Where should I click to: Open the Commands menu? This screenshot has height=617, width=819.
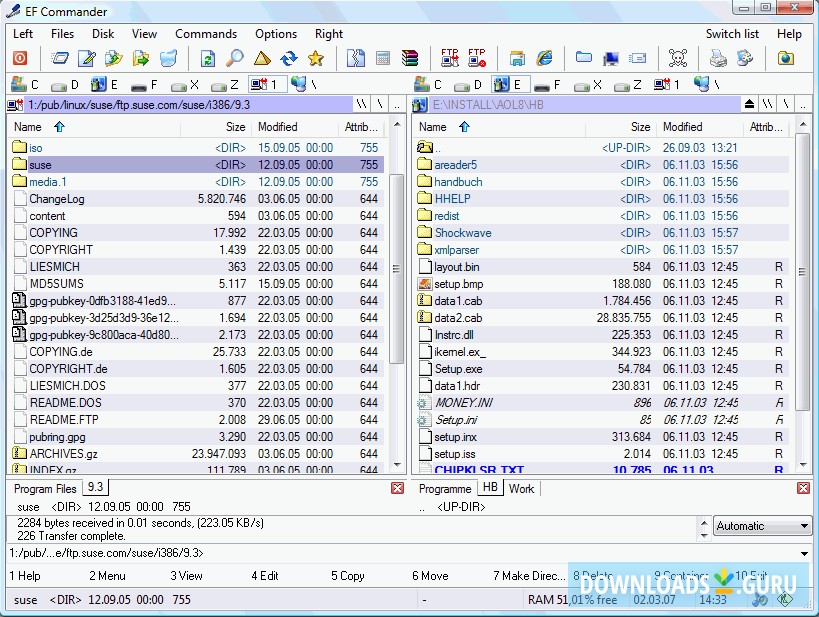click(x=205, y=33)
